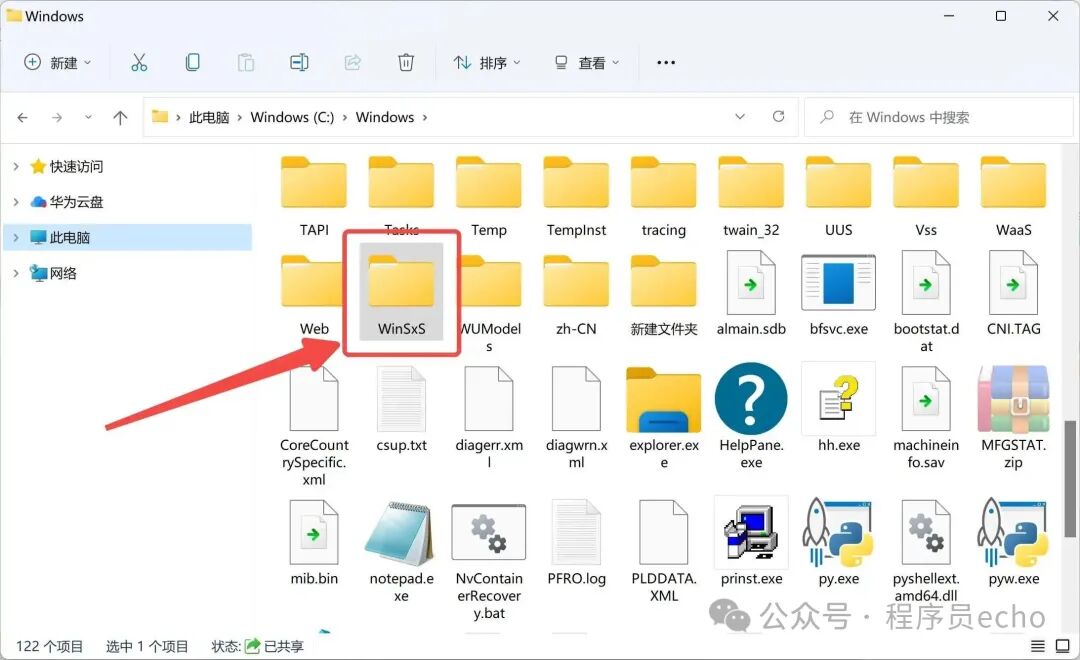Open the MFGSTAT.zip archive
This screenshot has width=1080, height=660.
click(1012, 397)
